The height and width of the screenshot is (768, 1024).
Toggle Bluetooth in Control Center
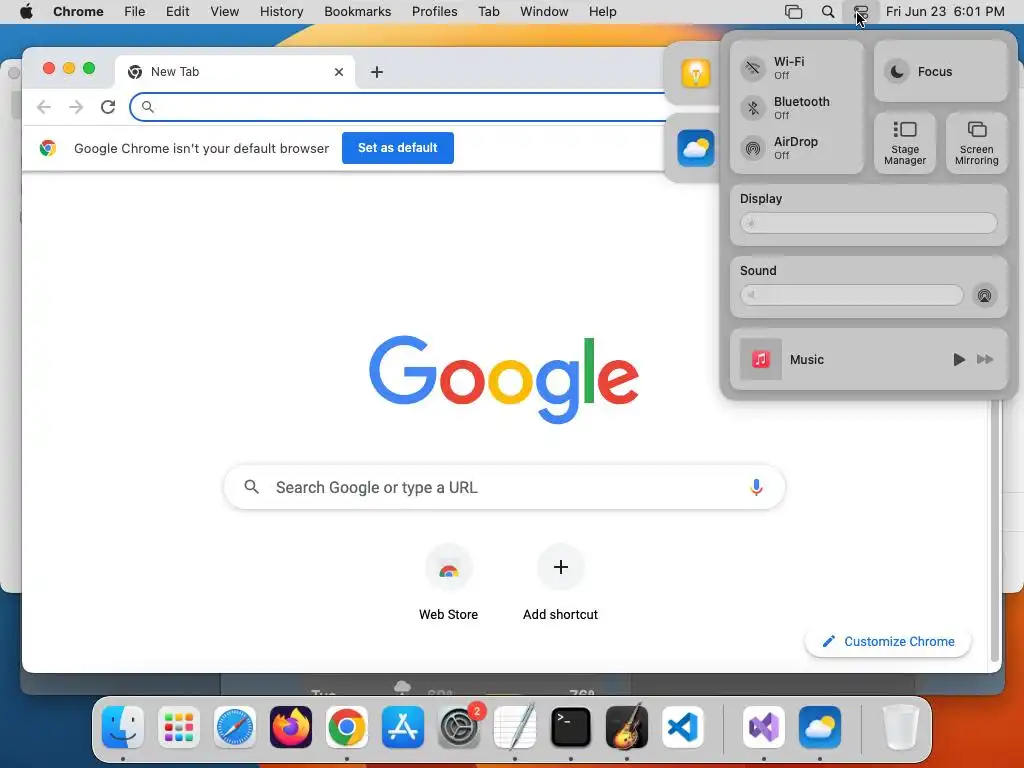[x=753, y=108]
